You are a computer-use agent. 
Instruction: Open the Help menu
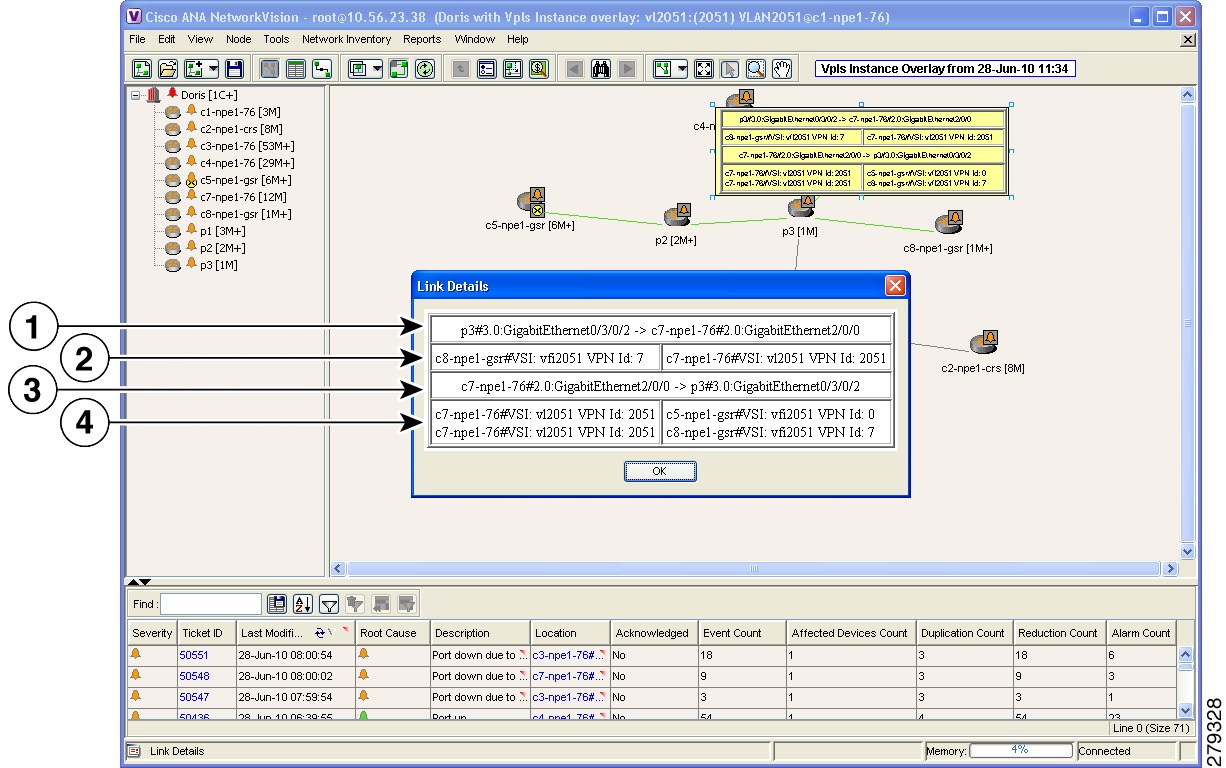pyautogui.click(x=517, y=40)
